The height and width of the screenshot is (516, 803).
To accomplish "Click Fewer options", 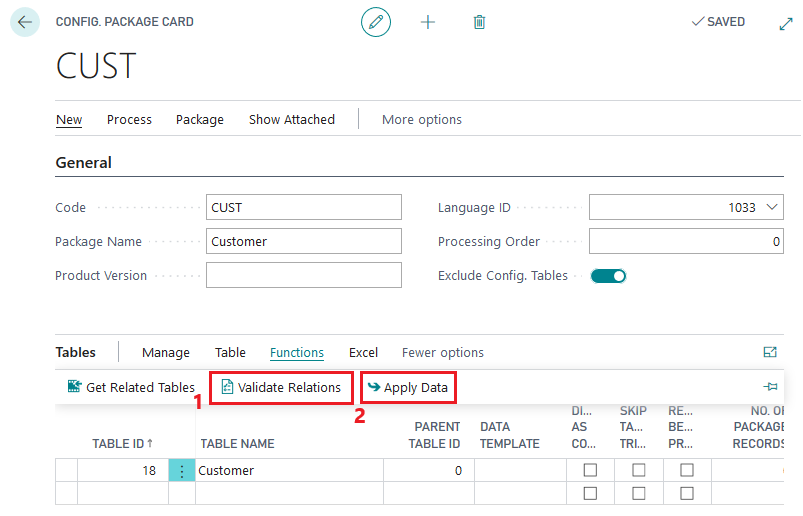I will tap(442, 352).
